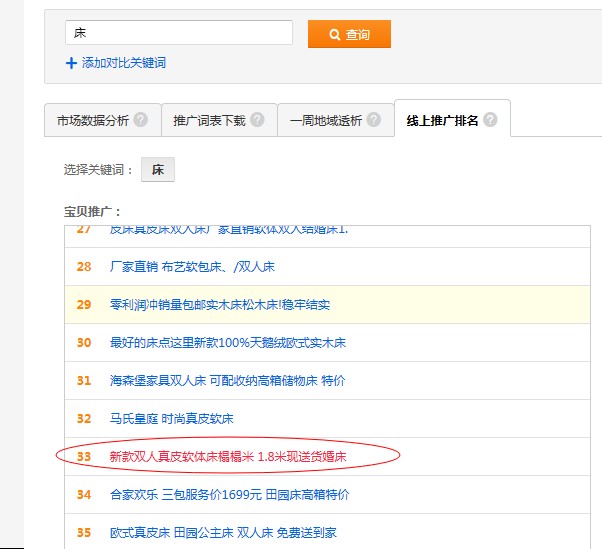Click help icon beside 一周地域透析
Image resolution: width=602 pixels, height=549 pixels.
(x=374, y=120)
